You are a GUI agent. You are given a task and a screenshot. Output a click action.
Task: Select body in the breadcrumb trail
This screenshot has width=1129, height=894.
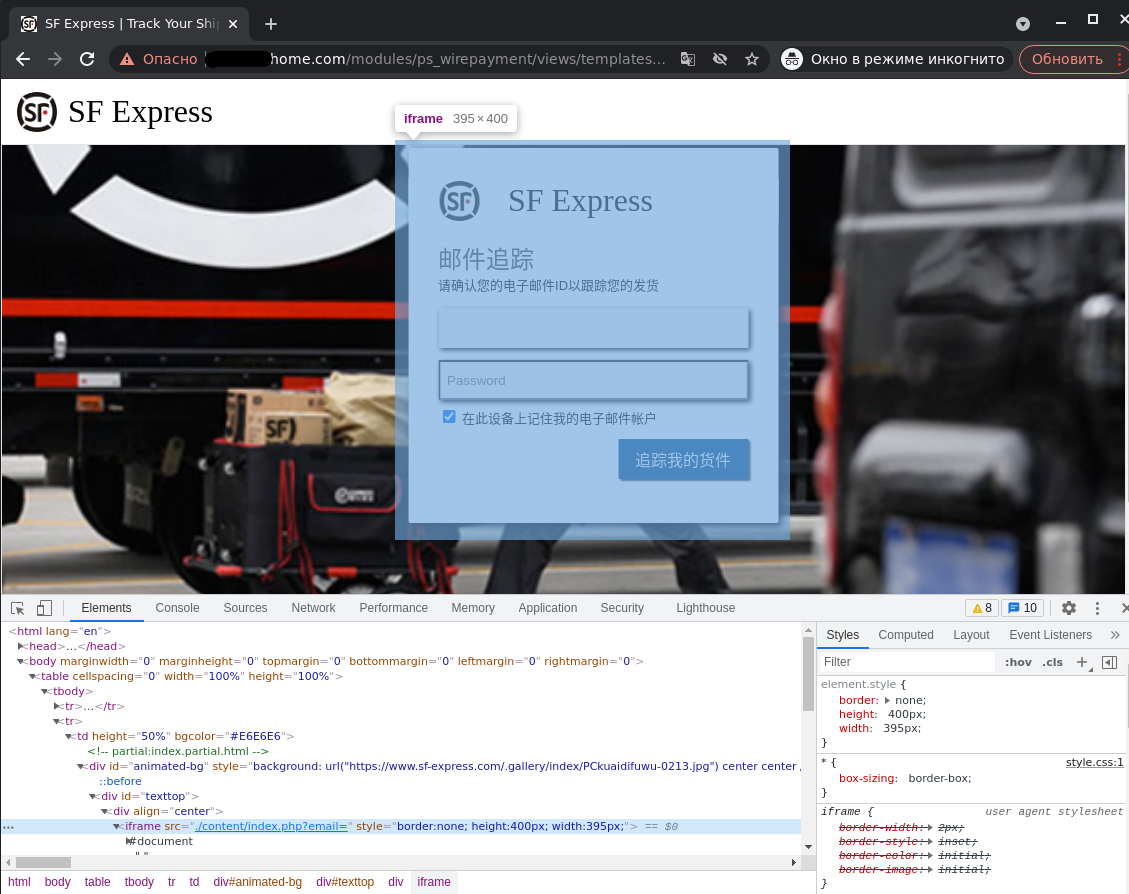[58, 882]
